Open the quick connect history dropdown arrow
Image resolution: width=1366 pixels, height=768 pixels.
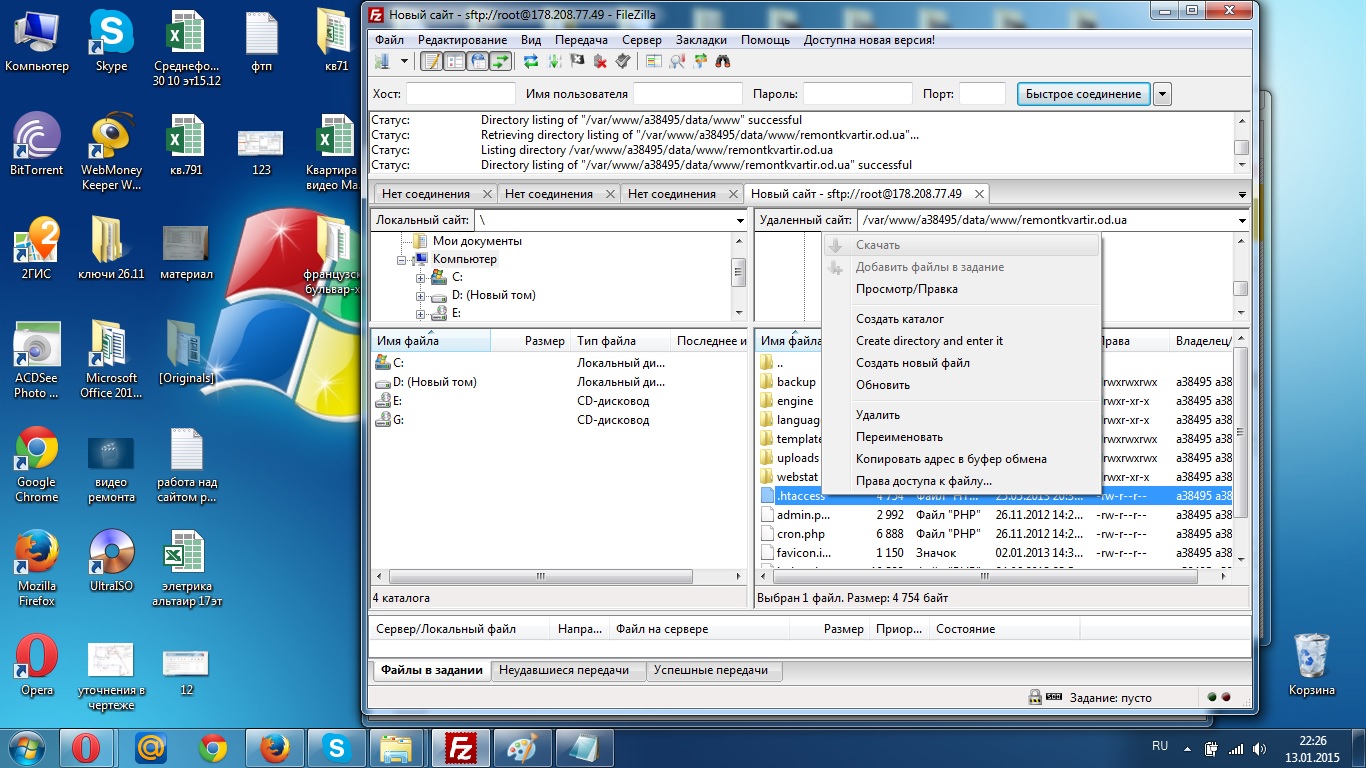[x=1162, y=94]
